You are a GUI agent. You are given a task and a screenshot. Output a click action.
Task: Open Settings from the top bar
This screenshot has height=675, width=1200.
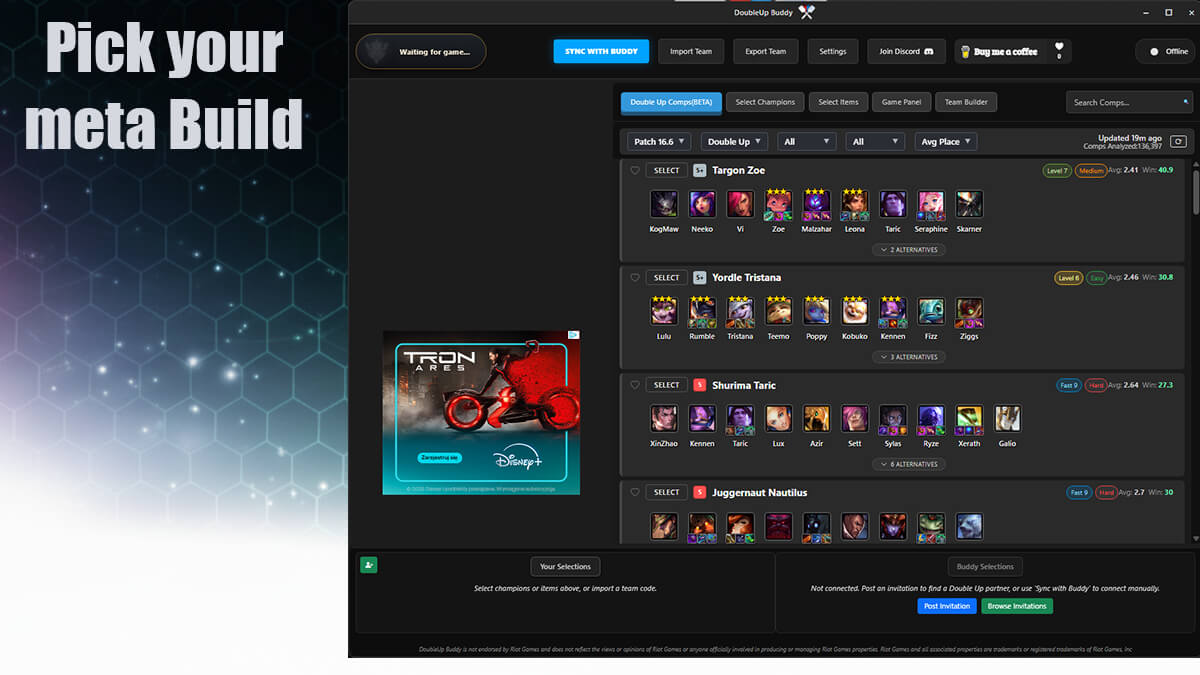point(833,52)
